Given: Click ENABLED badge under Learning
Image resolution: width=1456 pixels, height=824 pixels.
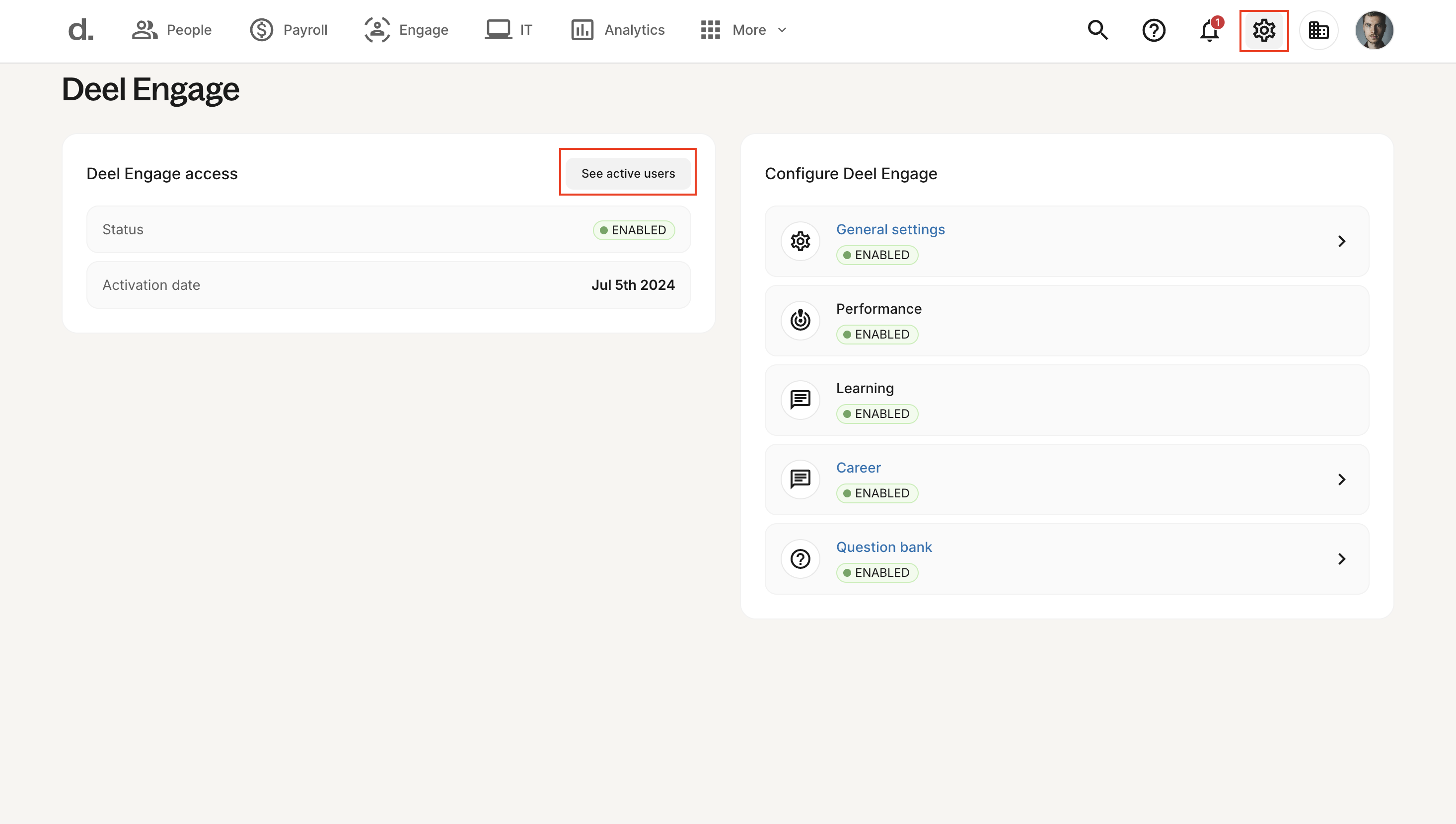Looking at the screenshot, I should (x=877, y=413).
